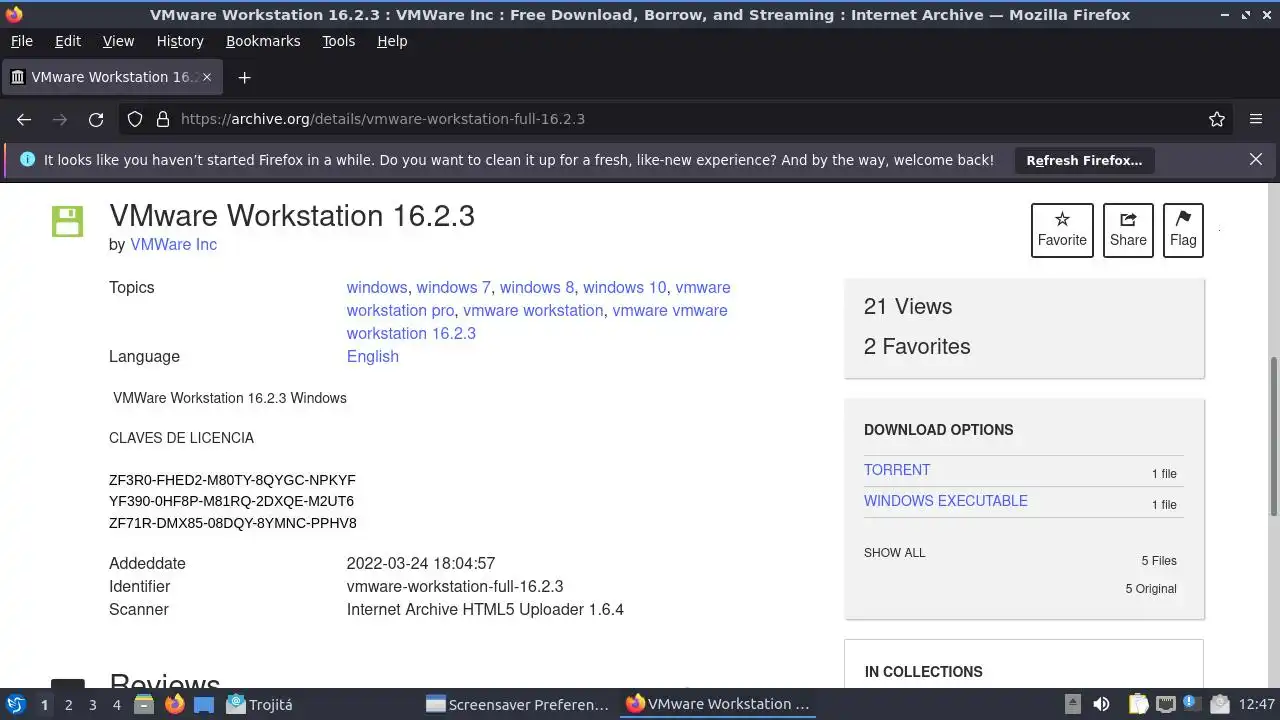1280x720 pixels.
Task: Flag this archive item
Action: click(1183, 230)
